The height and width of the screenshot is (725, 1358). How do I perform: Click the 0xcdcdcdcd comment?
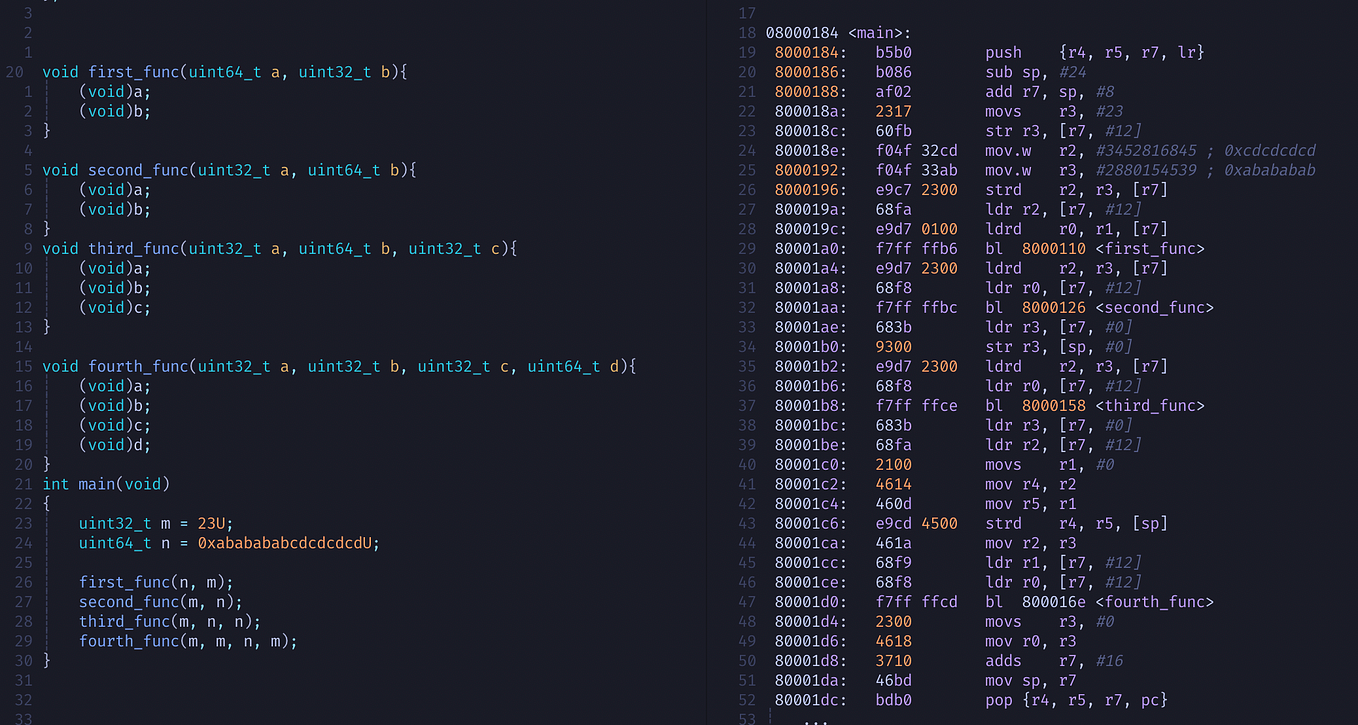(1270, 150)
